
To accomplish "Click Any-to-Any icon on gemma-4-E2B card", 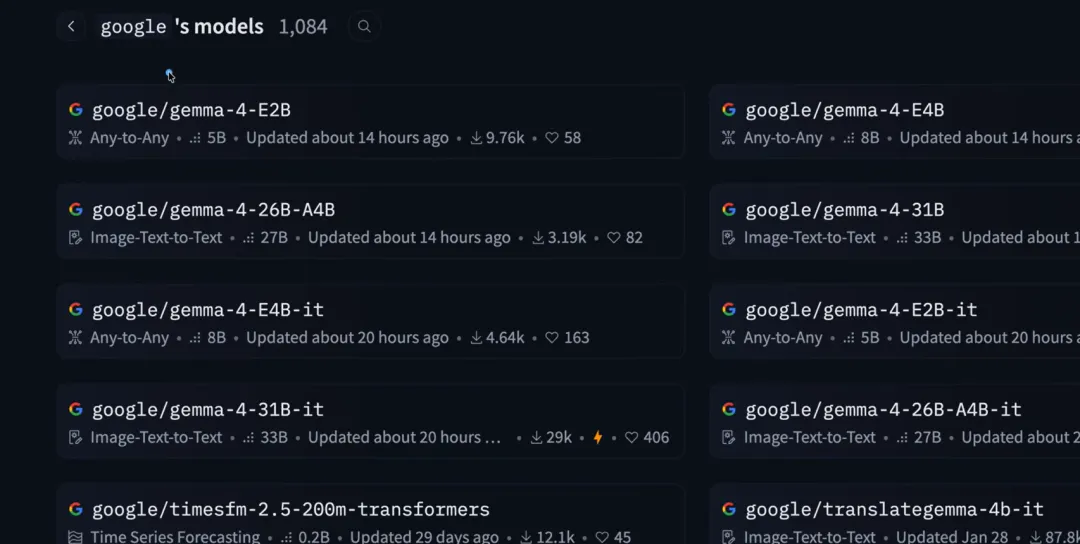I will [75, 138].
